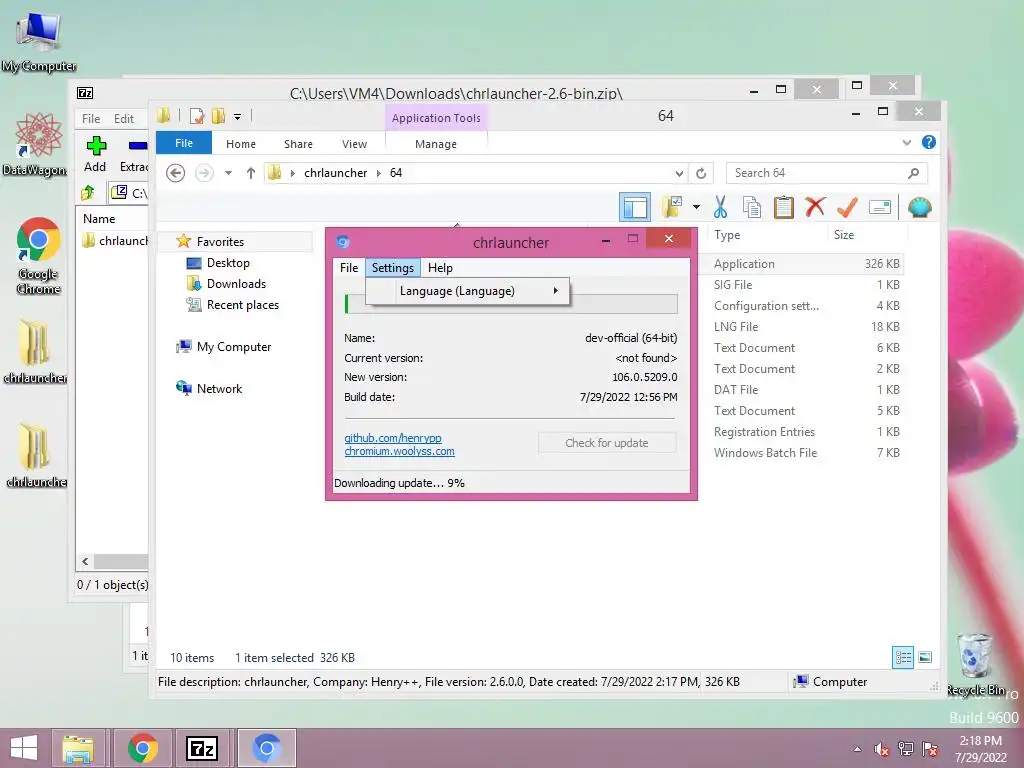Sort by Type column header
Screen dimensions: 1024x768
pyautogui.click(x=727, y=235)
